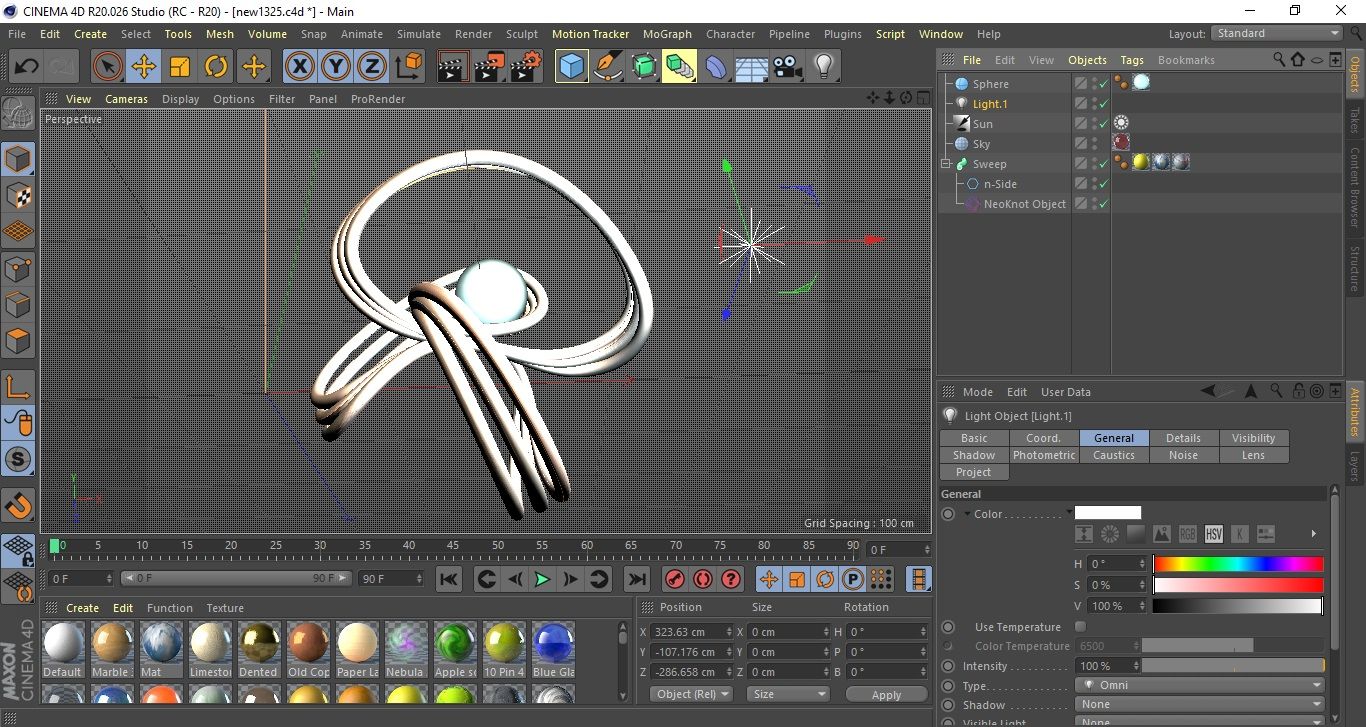1366x727 pixels.
Task: Open the Size mode dropdown
Action: [789, 694]
